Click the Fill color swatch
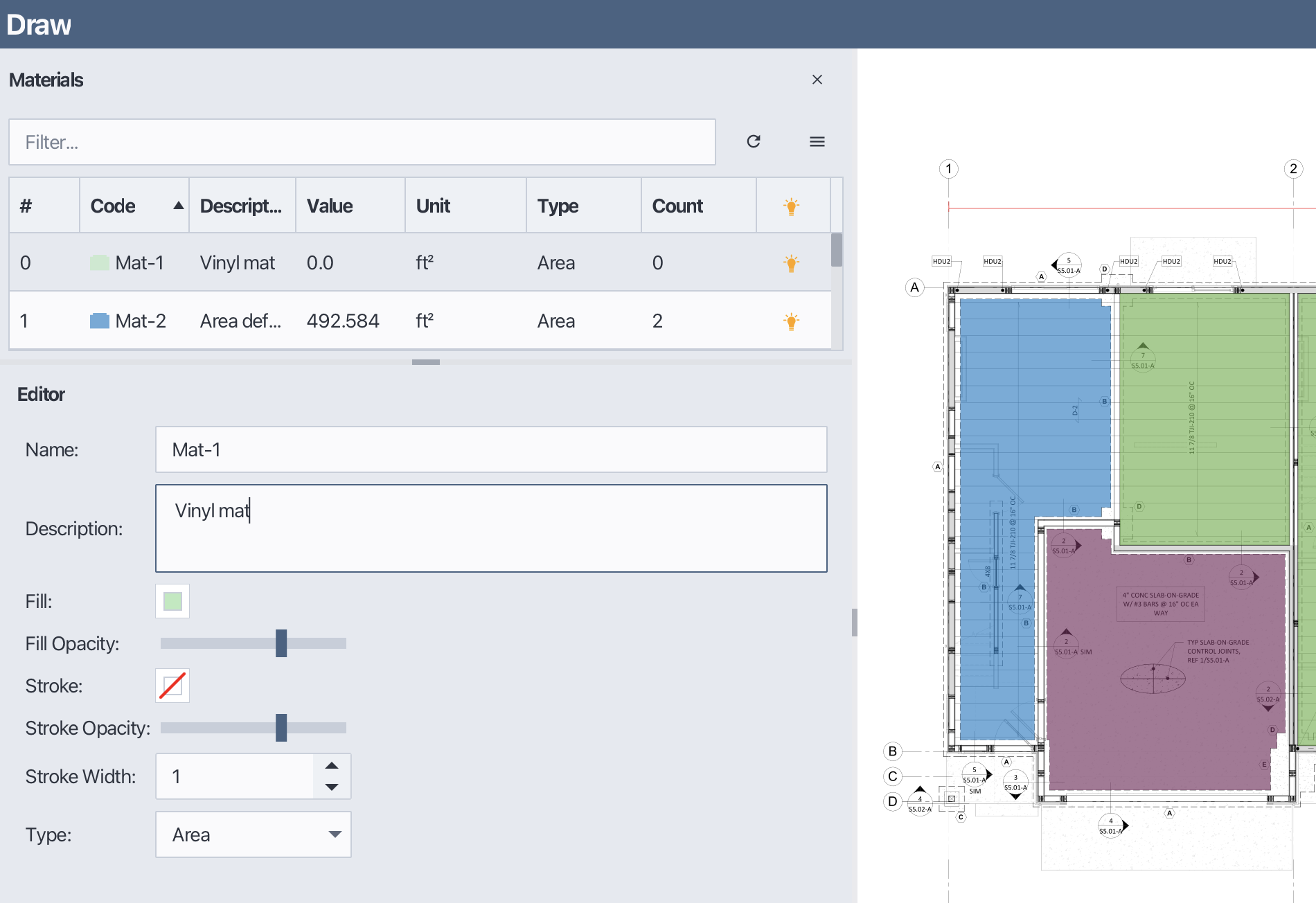This screenshot has height=903, width=1316. 172,601
